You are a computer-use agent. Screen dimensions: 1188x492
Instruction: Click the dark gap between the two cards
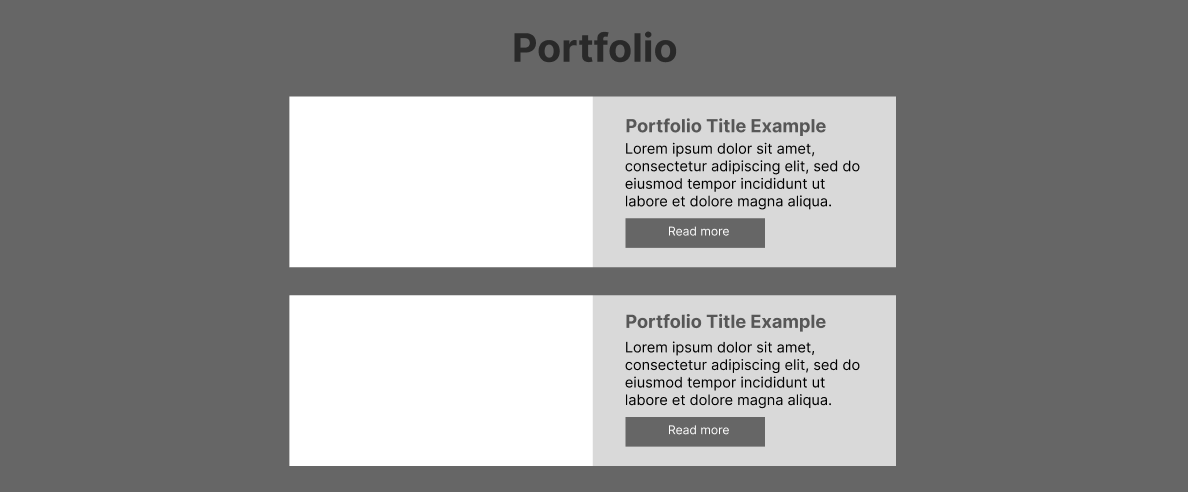coord(592,281)
